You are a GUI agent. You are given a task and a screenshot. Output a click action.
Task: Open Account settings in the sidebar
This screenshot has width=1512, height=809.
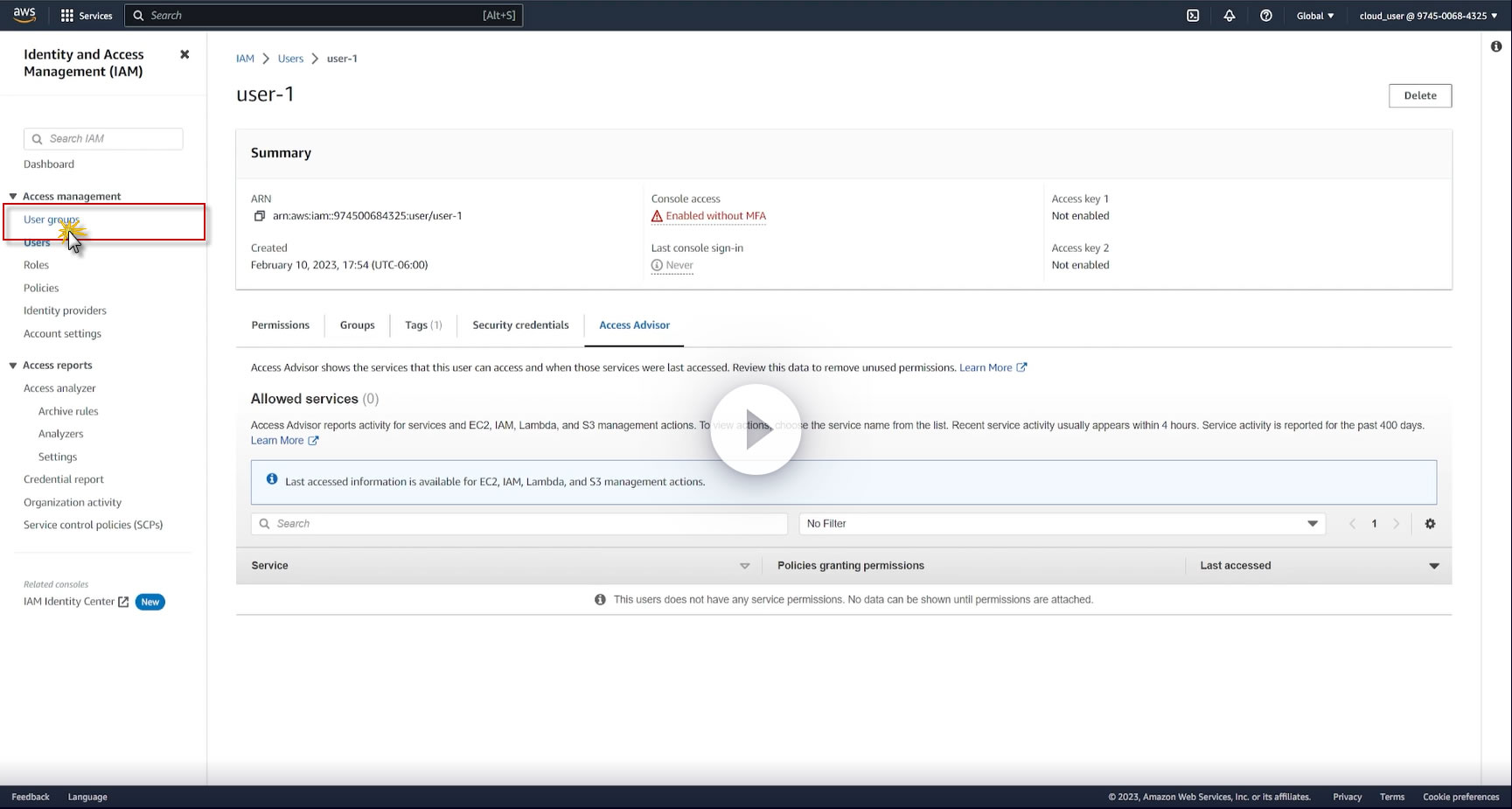pyautogui.click(x=62, y=333)
